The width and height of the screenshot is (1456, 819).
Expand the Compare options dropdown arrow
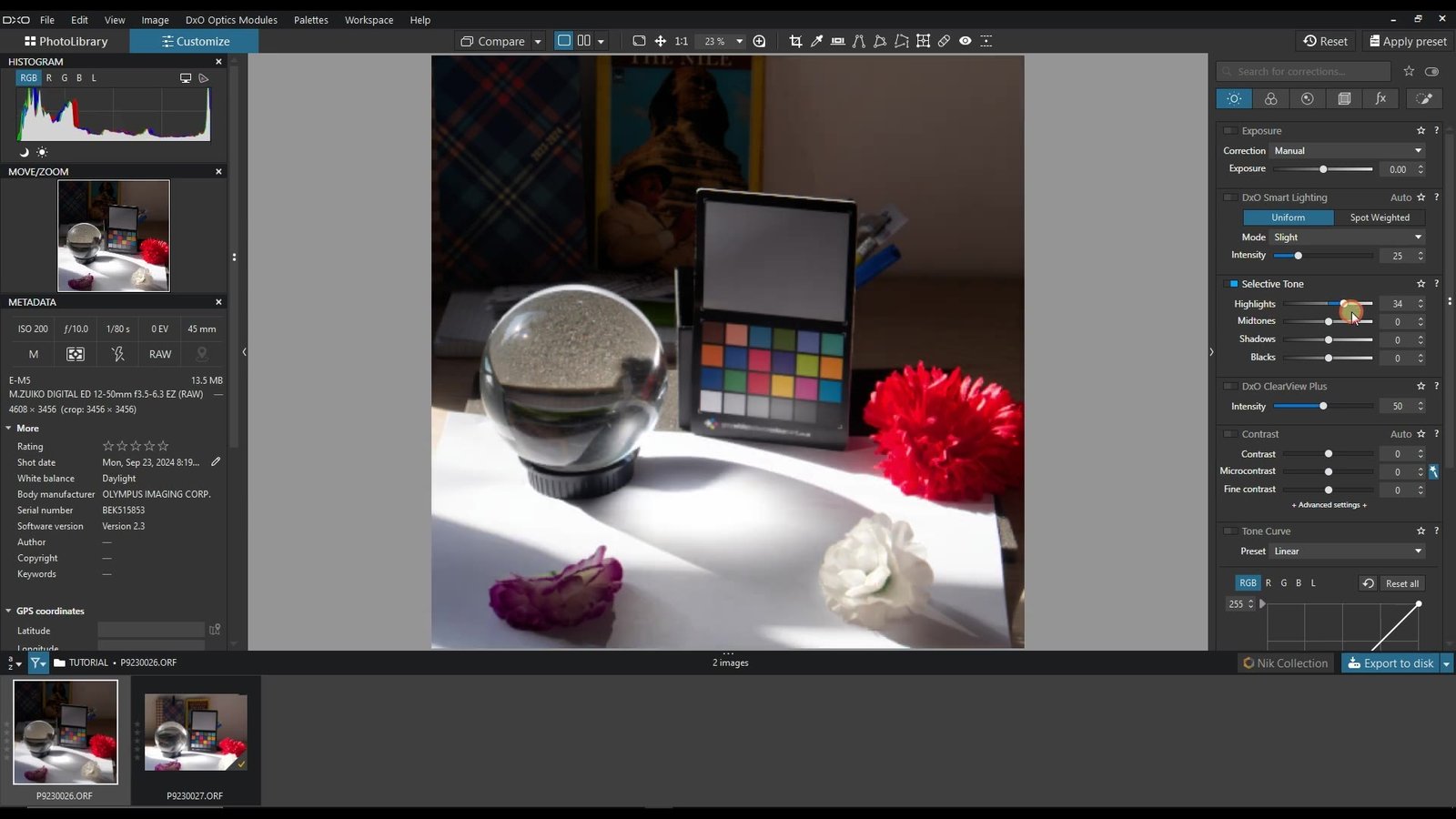point(538,41)
